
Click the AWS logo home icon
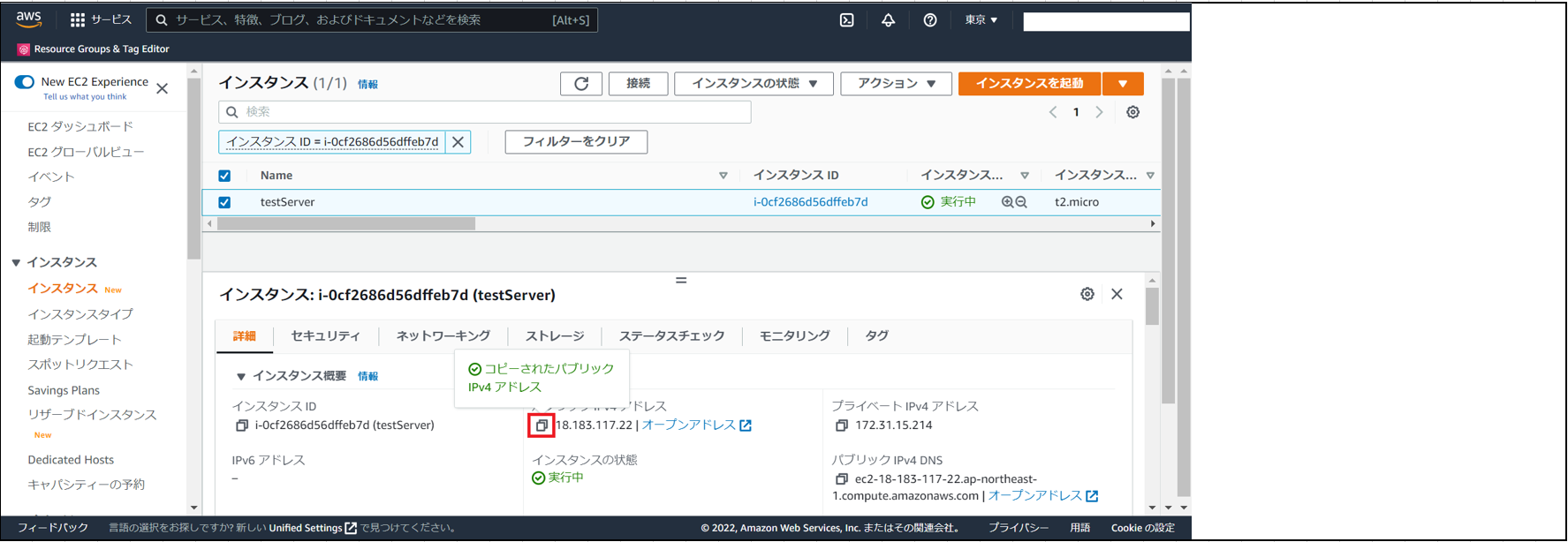[x=28, y=19]
